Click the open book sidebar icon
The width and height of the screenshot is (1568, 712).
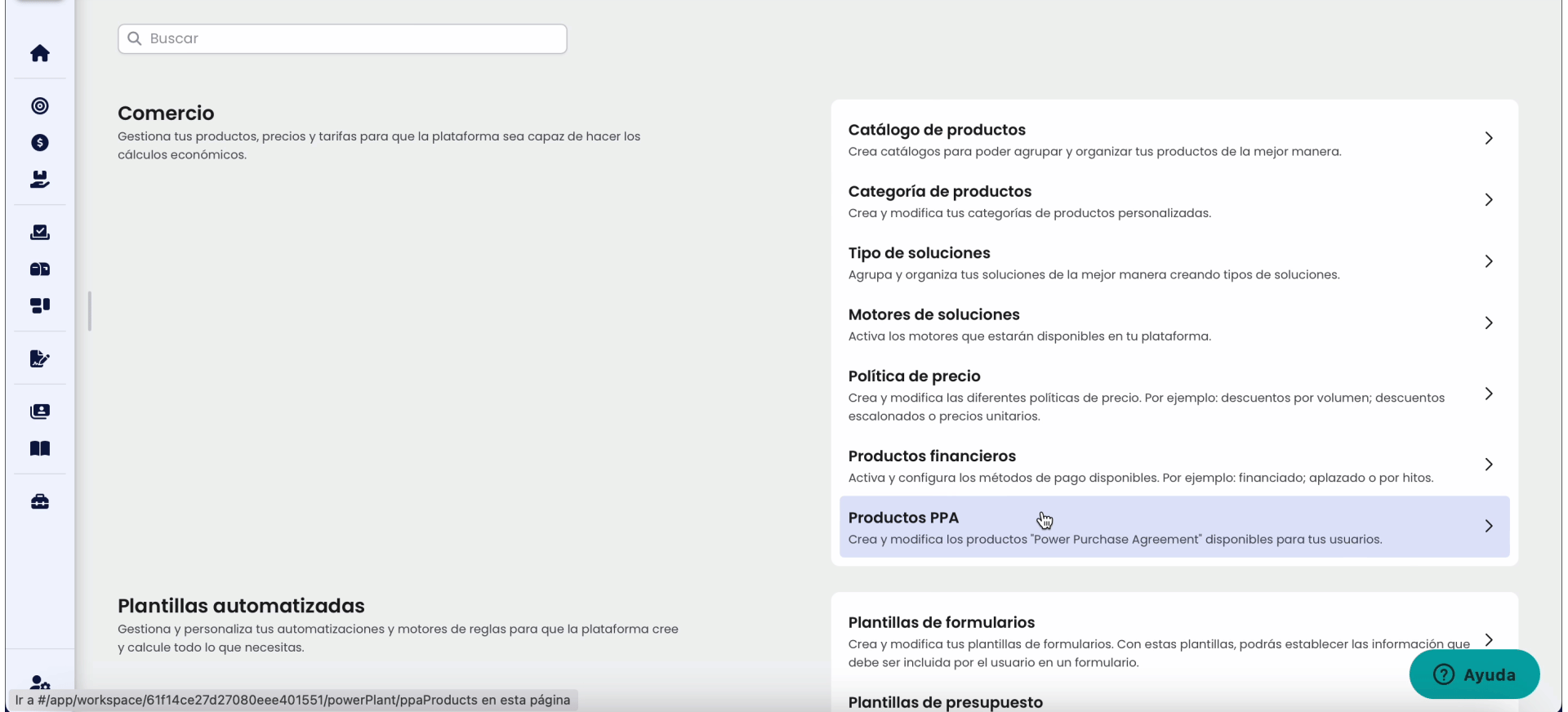click(x=40, y=448)
